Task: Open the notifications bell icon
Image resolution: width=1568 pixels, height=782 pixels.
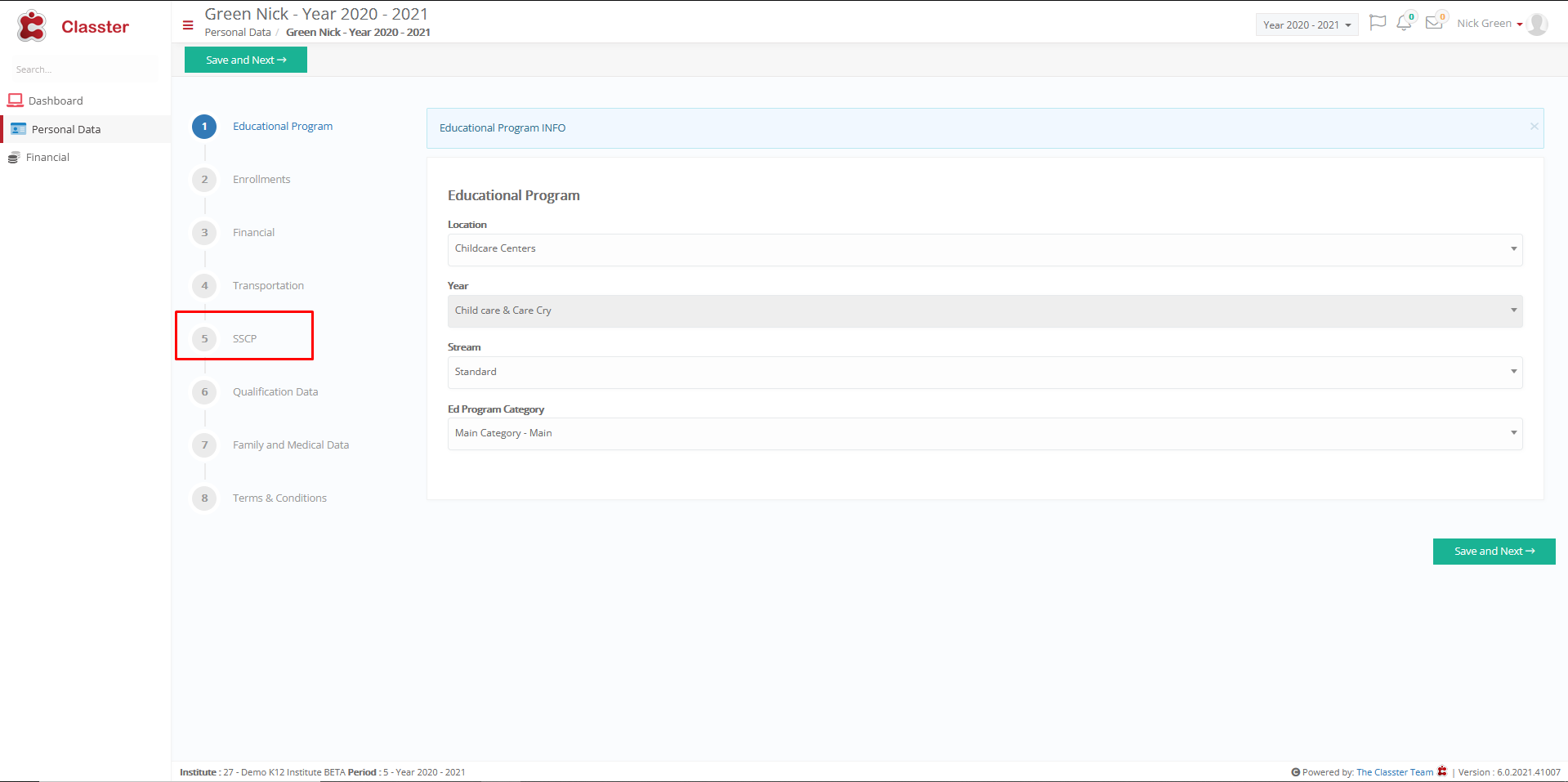Action: click(1404, 23)
